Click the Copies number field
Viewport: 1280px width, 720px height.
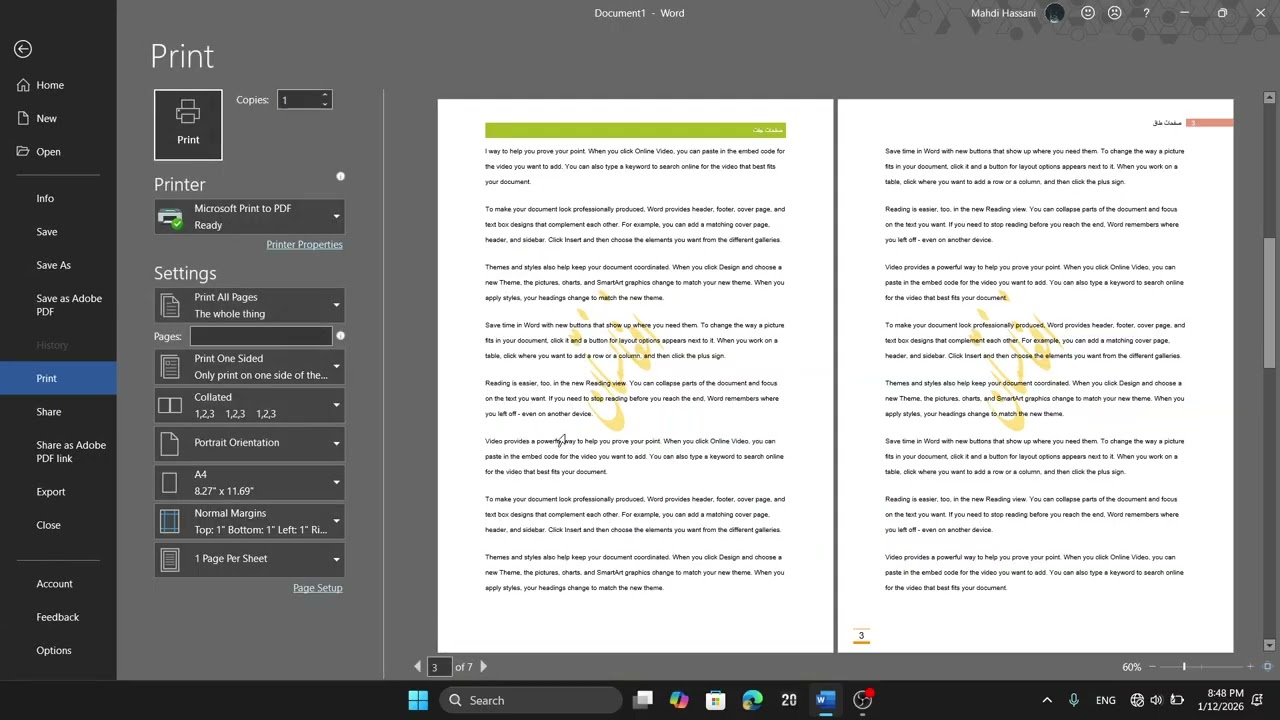298,100
